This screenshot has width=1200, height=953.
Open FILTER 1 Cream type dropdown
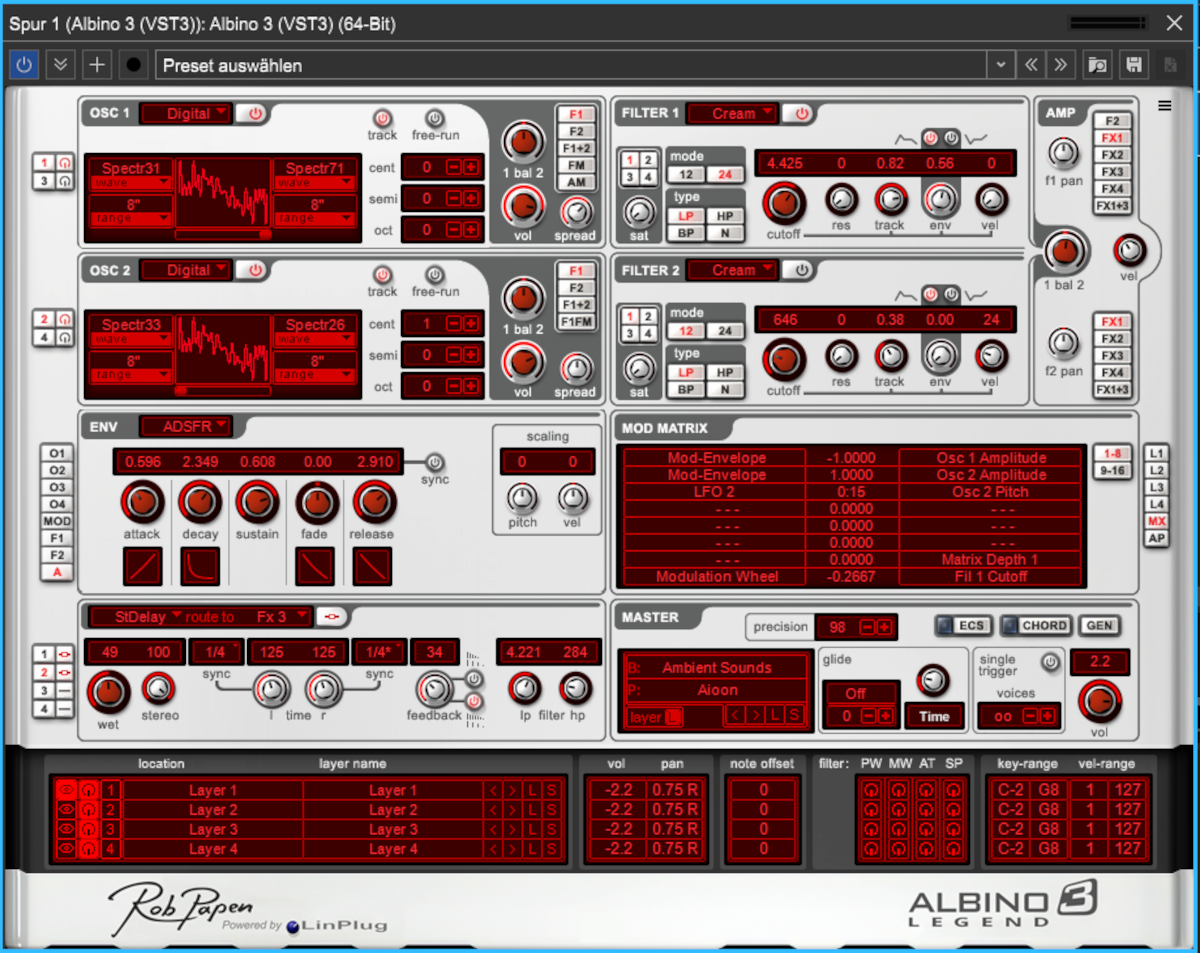[x=733, y=114]
